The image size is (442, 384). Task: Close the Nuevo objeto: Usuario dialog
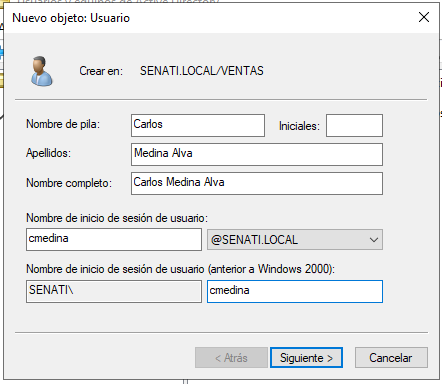tap(424, 17)
